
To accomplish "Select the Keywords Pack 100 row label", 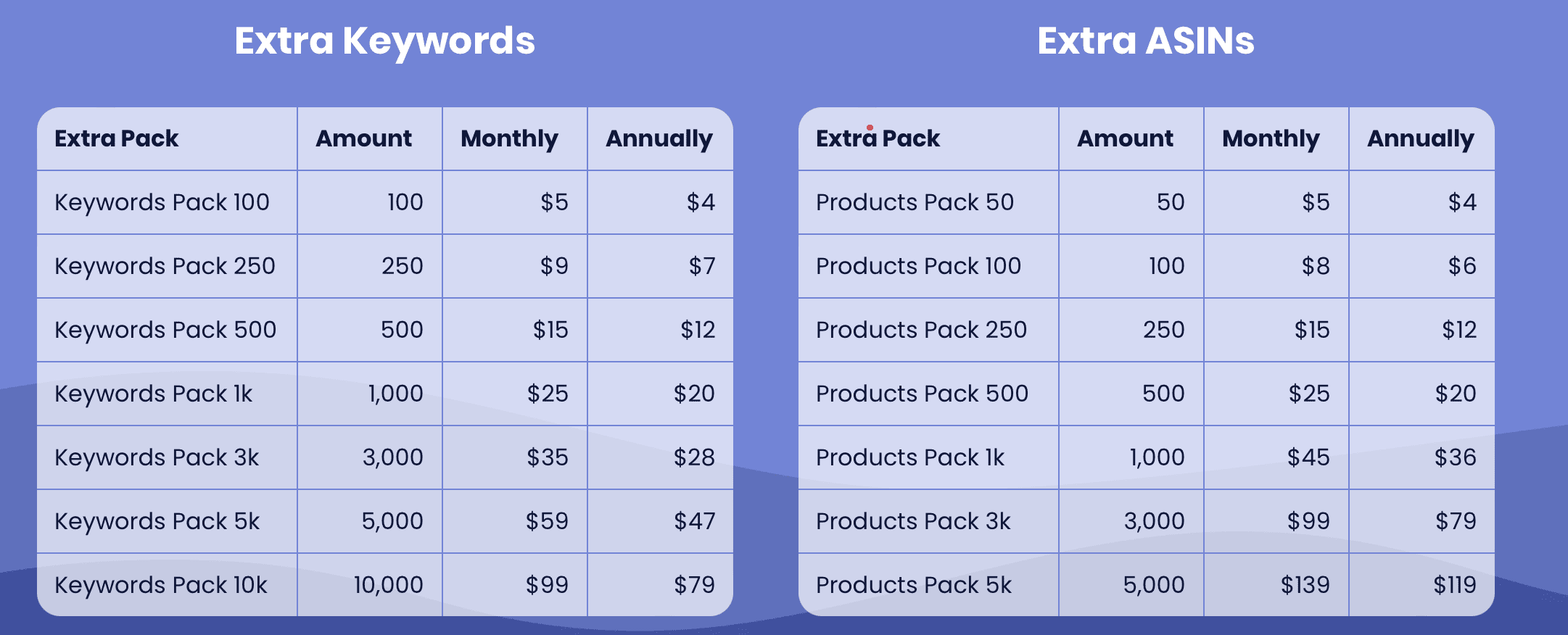I will tap(162, 202).
